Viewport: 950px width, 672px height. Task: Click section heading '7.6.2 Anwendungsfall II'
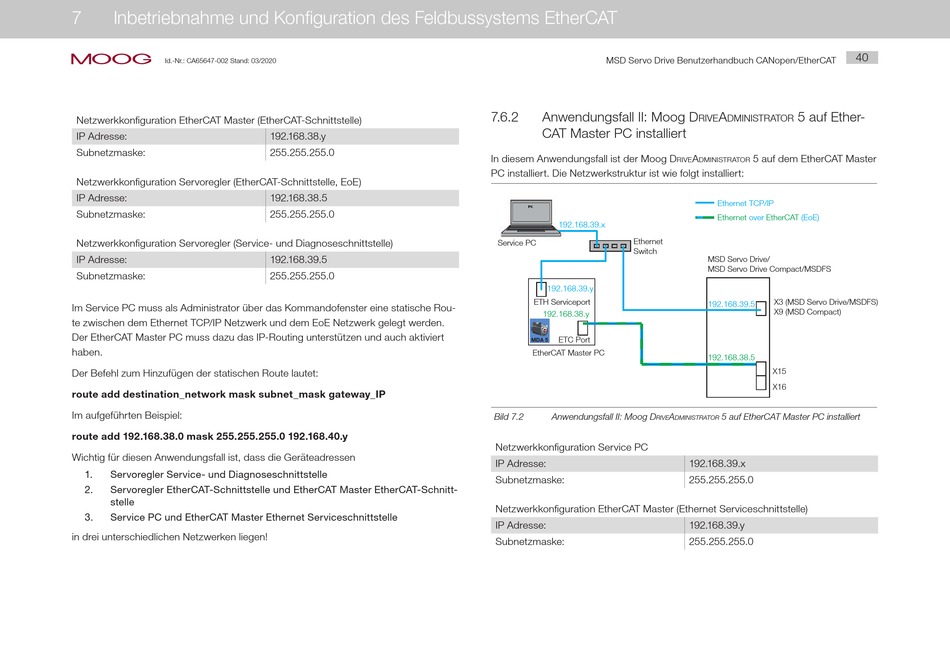coord(677,125)
